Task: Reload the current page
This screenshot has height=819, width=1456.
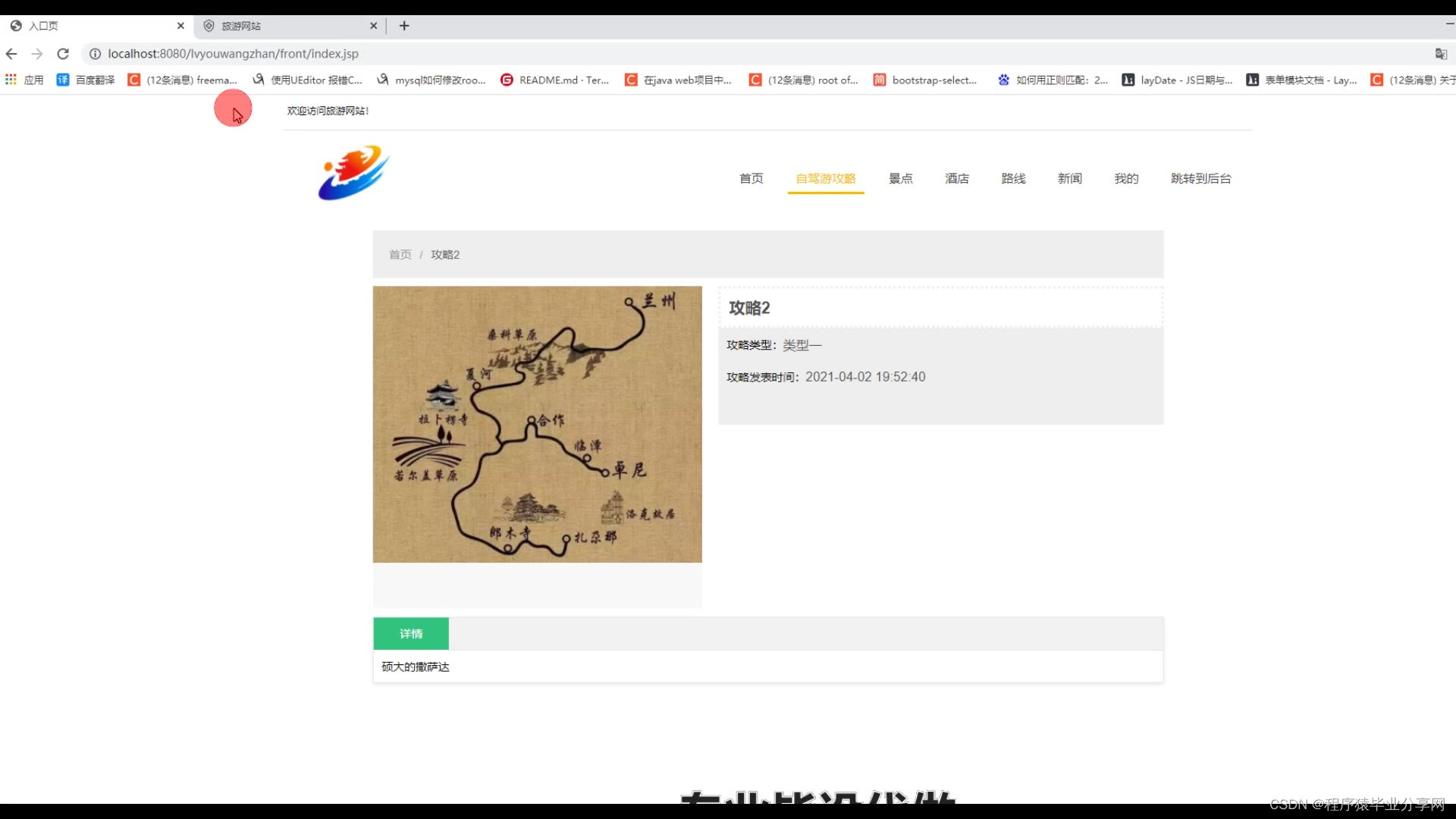Action: coord(63,54)
